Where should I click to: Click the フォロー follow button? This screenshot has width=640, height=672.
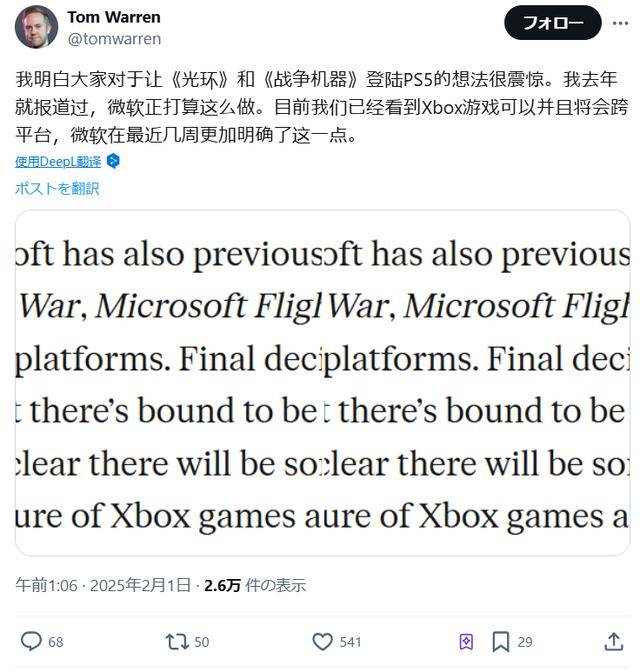[553, 23]
